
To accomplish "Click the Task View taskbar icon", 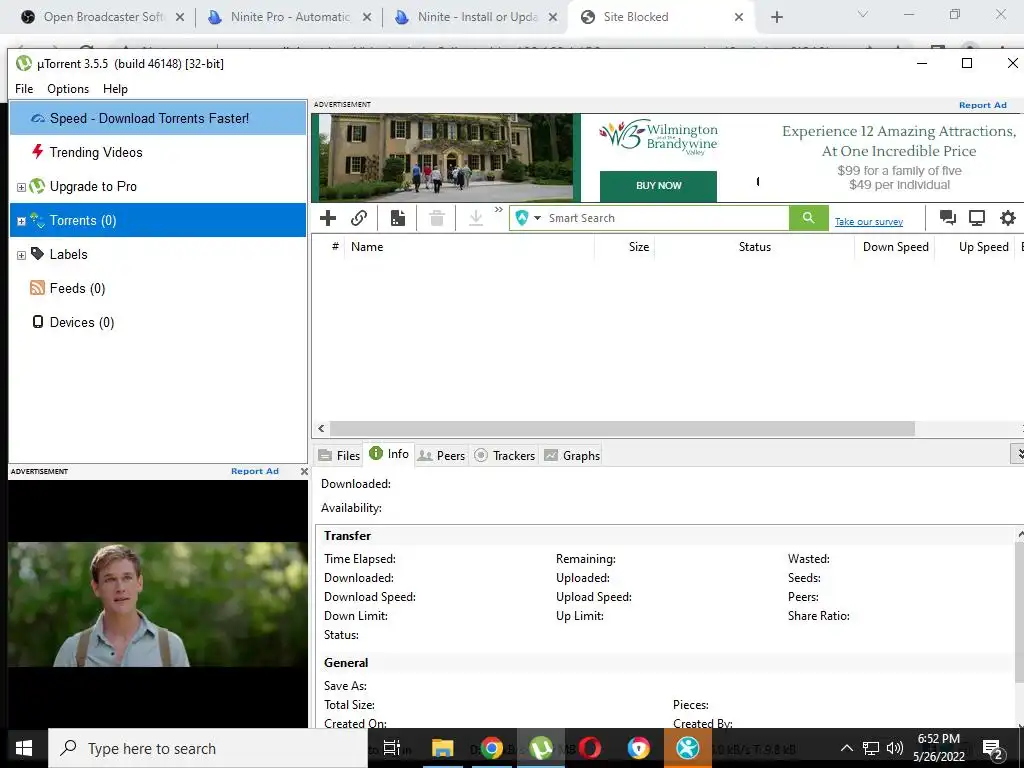I will [x=392, y=748].
